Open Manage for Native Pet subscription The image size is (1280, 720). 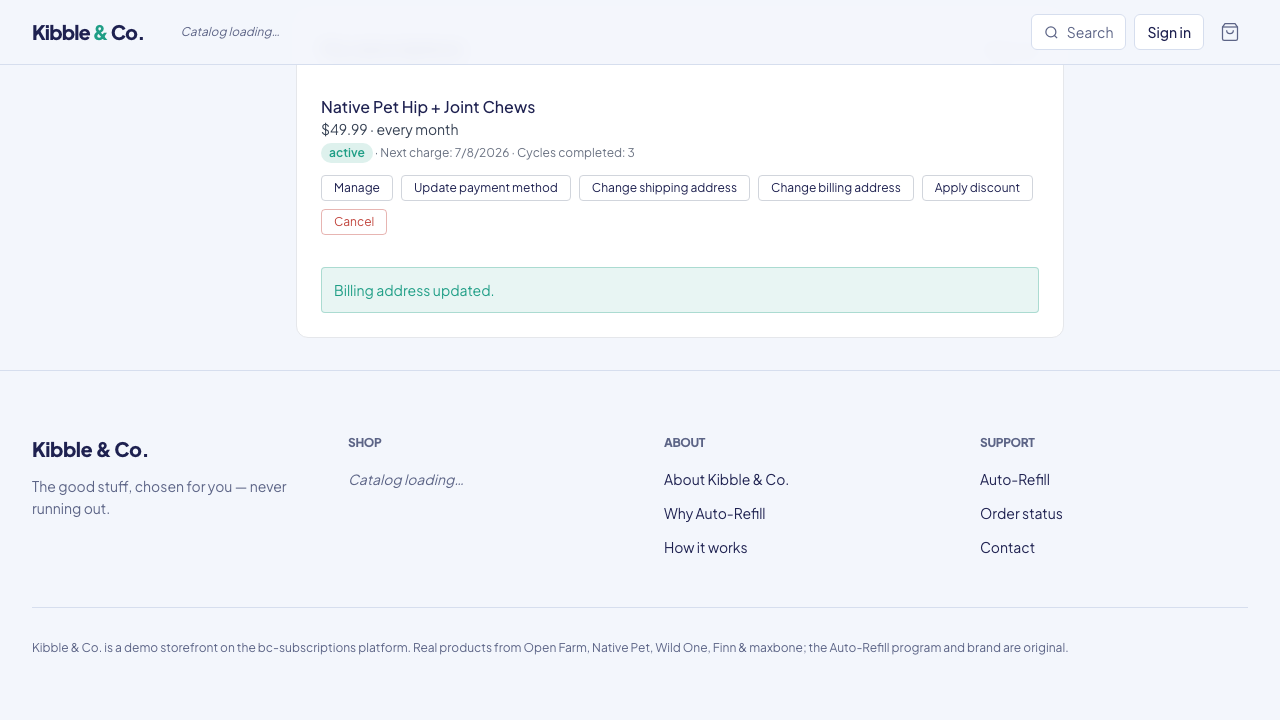click(x=357, y=188)
